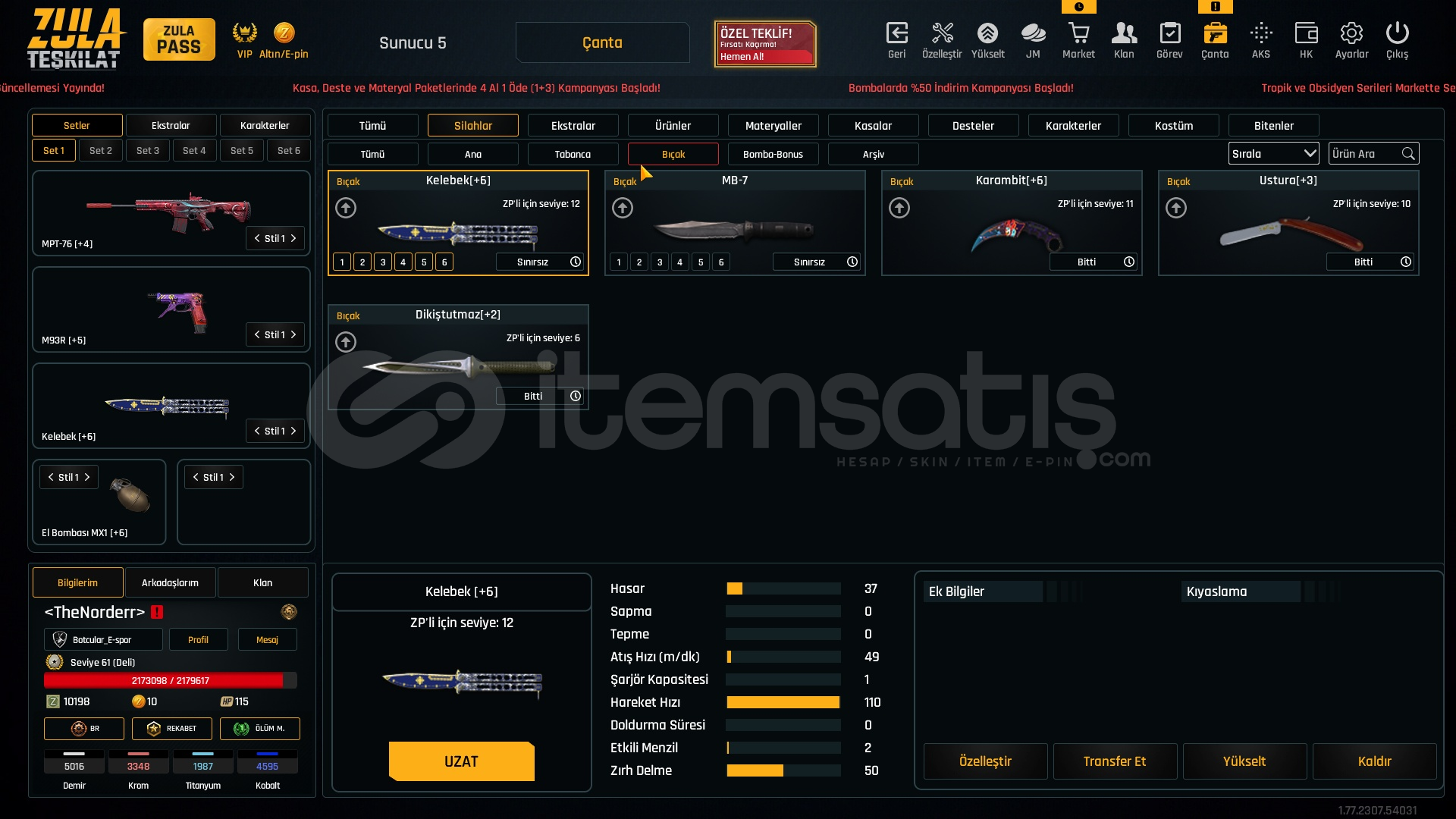
Task: Switch to the Materyaller tab
Action: pyautogui.click(x=773, y=126)
